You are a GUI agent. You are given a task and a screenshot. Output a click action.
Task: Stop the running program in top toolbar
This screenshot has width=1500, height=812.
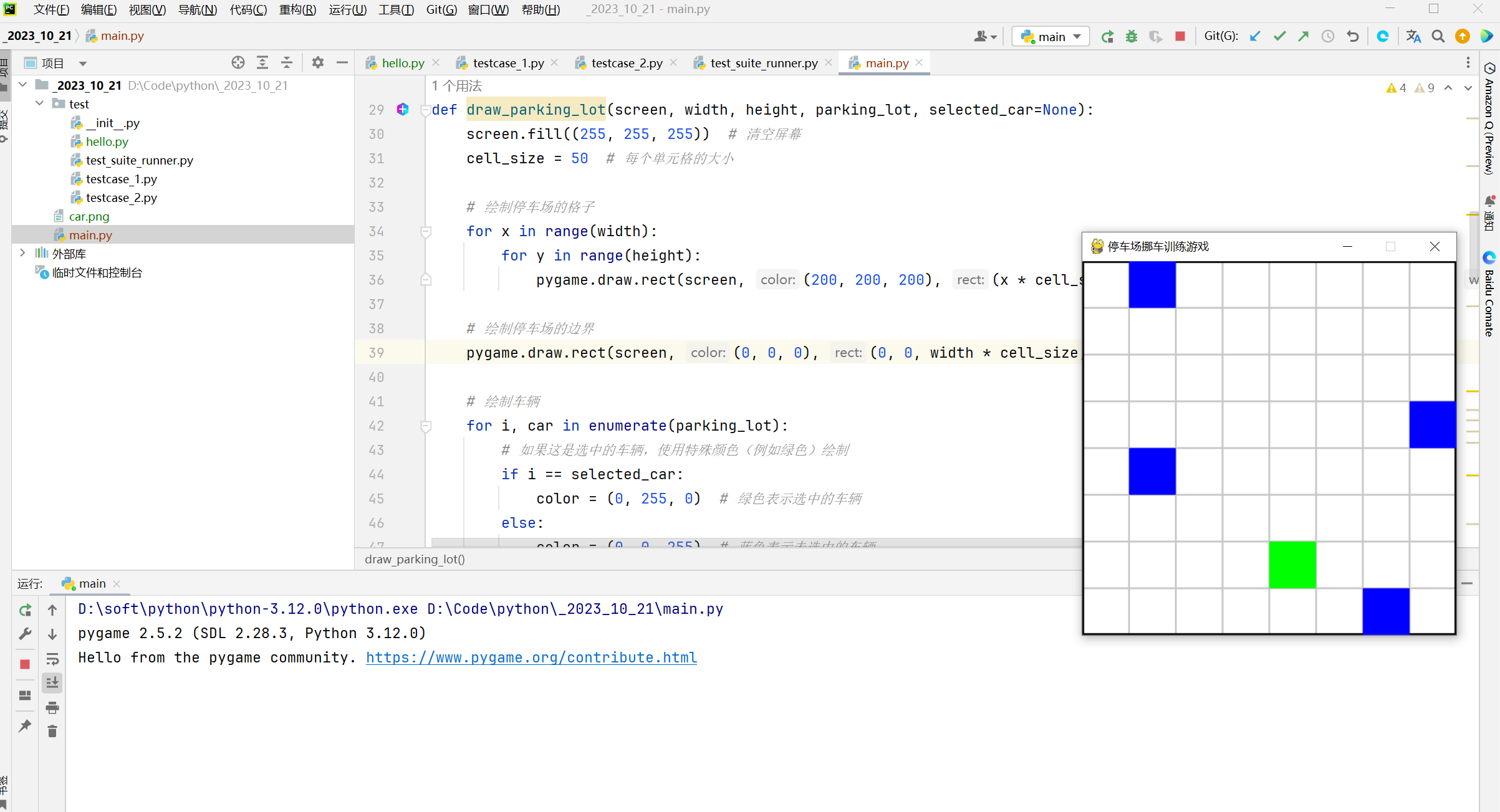[1180, 37]
